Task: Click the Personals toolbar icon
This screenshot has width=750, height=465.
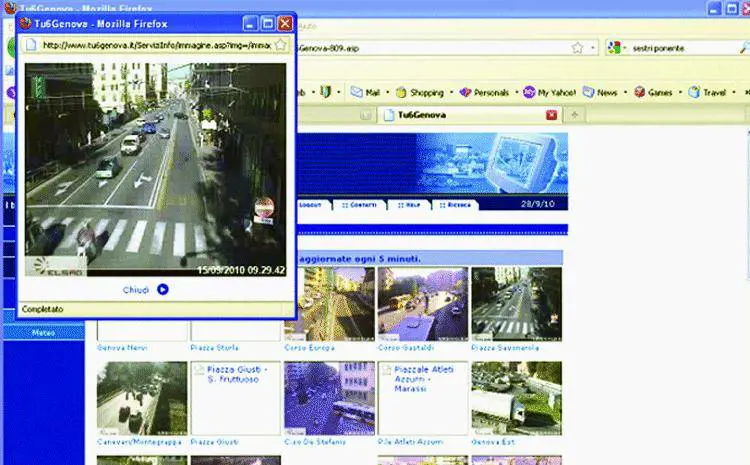Action: coord(464,92)
